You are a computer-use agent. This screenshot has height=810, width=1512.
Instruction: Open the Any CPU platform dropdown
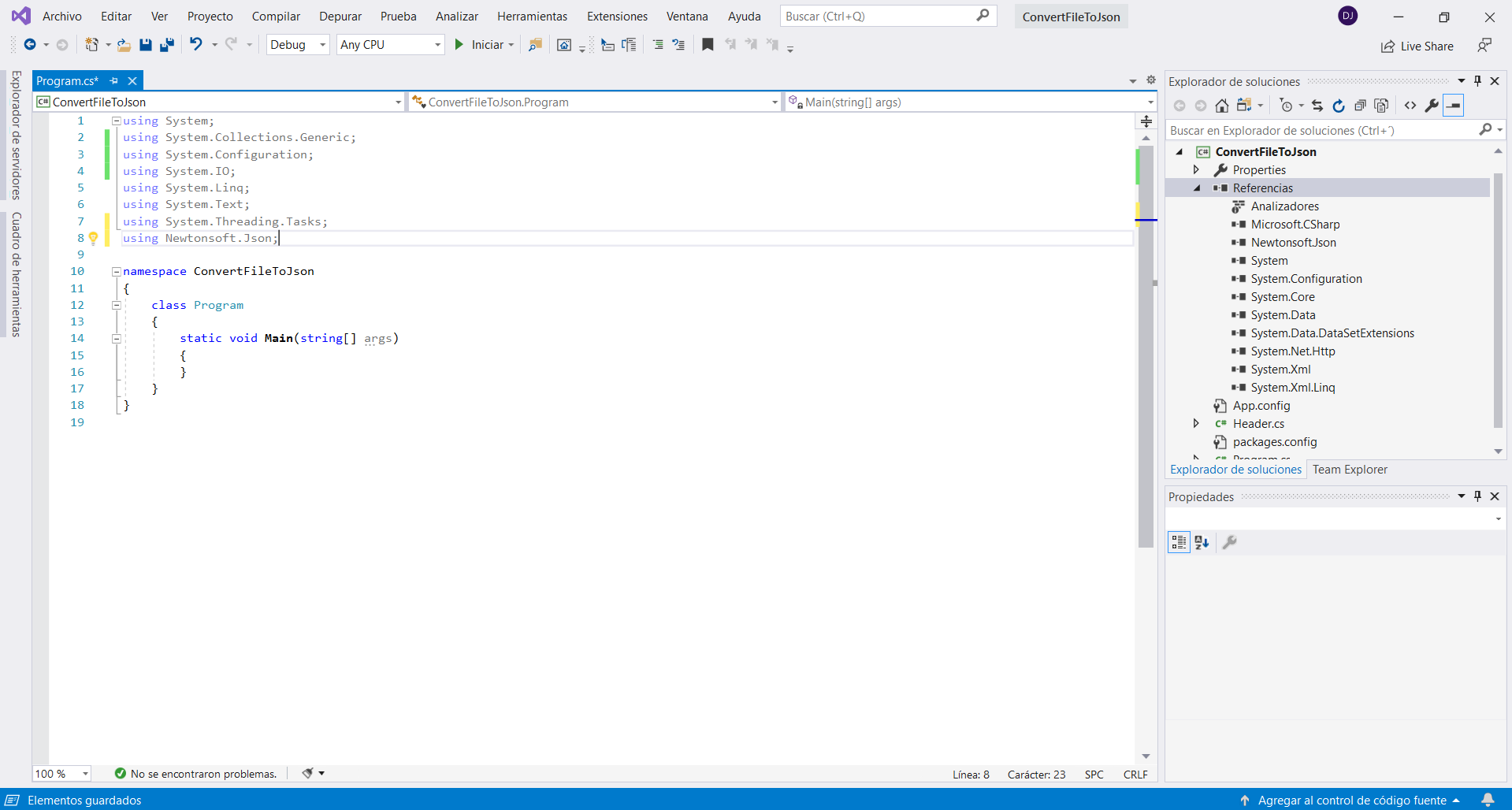pyautogui.click(x=390, y=45)
